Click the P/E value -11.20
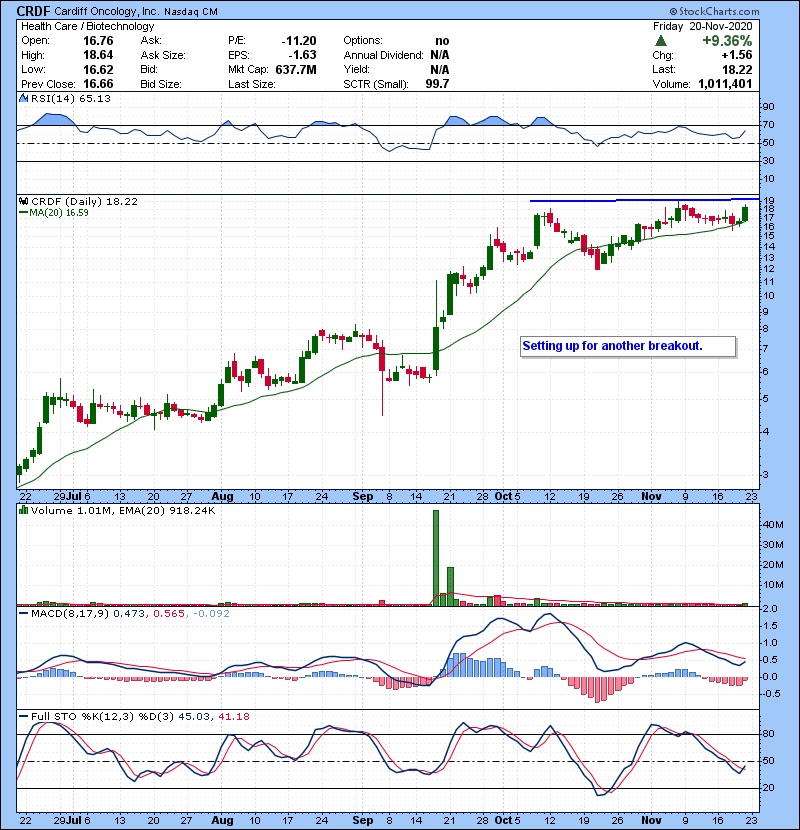Screen dimensions: 800x830 299,41
